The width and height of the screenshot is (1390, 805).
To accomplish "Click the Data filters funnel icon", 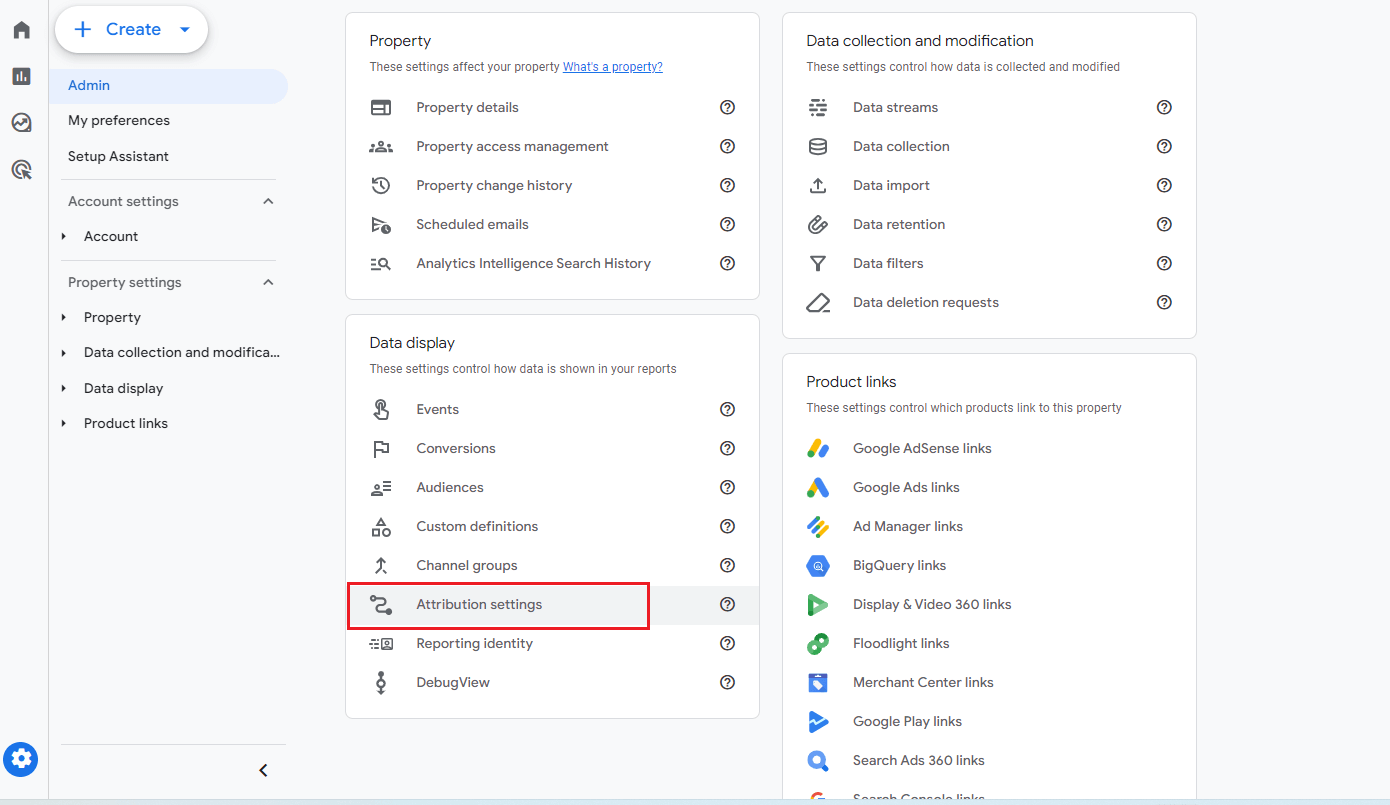I will 818,263.
